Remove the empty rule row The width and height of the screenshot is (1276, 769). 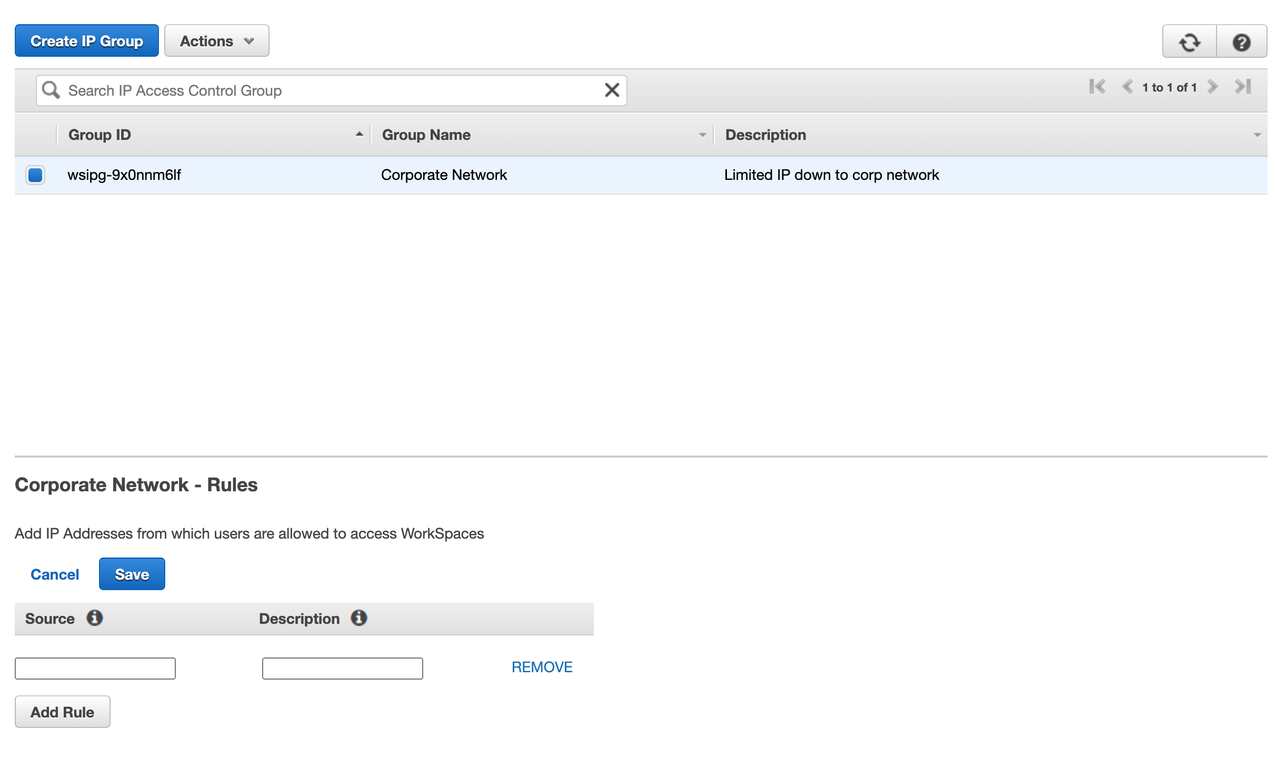(541, 666)
